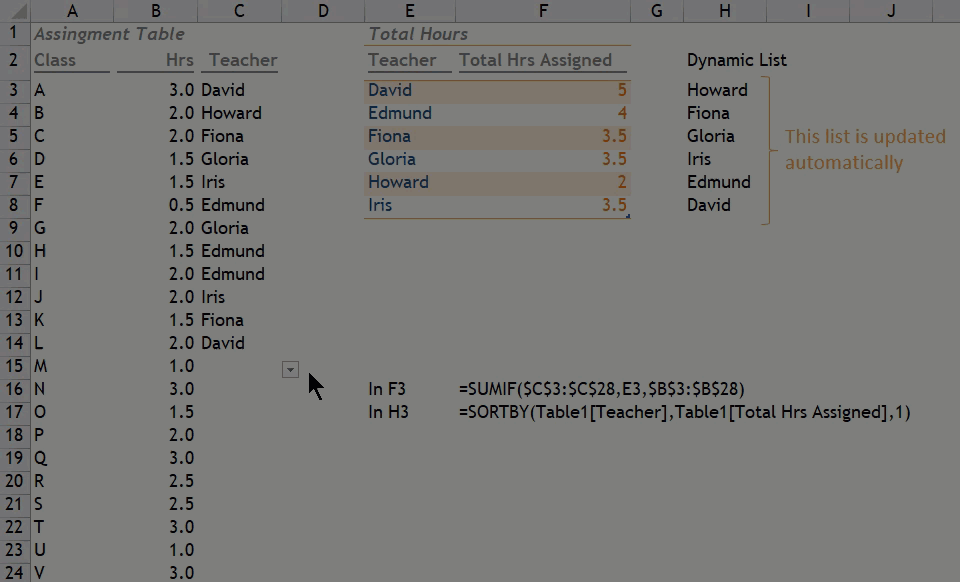The image size is (960, 582).
Task: Click David's total hours cell showing 5
Action: coord(543,90)
